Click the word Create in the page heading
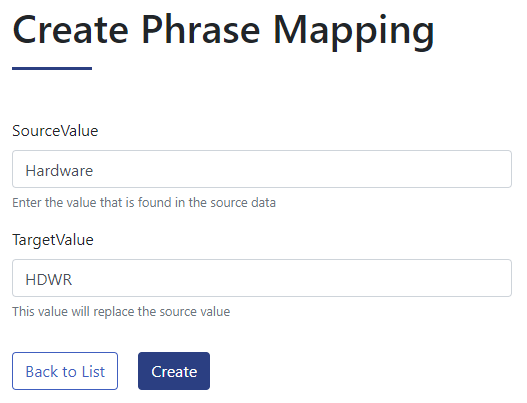The width and height of the screenshot is (527, 403). pyautogui.click(x=70, y=30)
